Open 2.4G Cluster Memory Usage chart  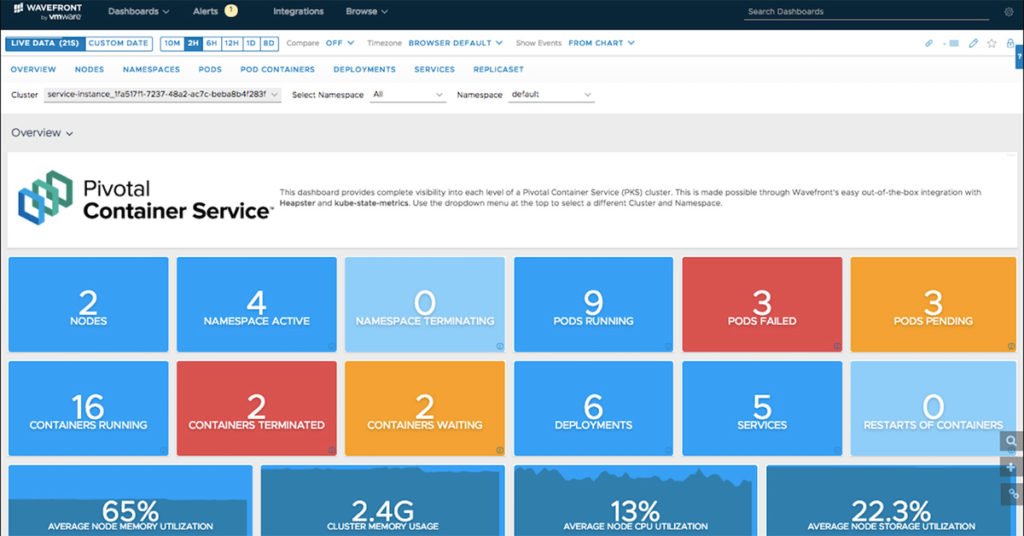pos(383,501)
